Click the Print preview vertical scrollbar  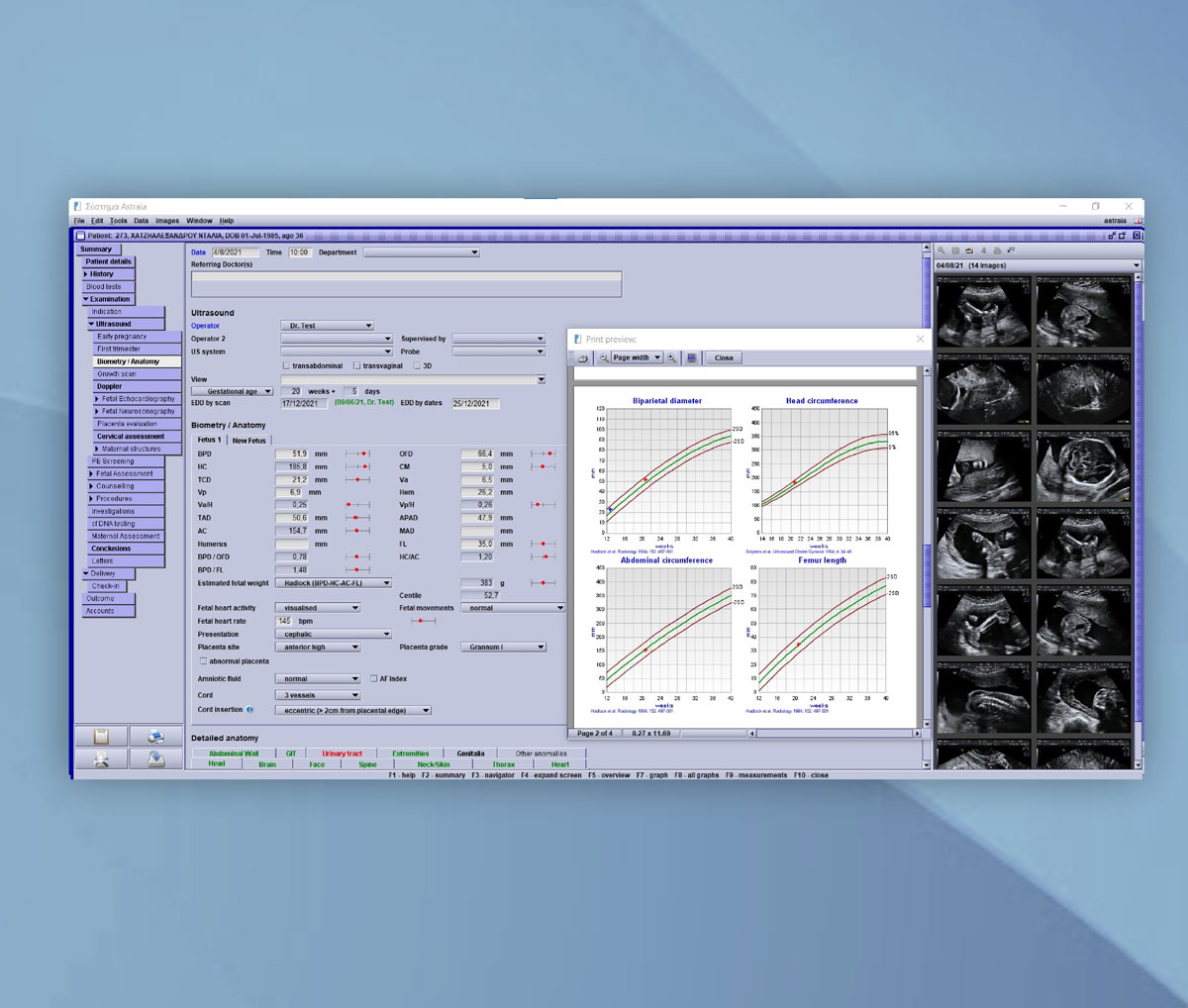click(927, 548)
